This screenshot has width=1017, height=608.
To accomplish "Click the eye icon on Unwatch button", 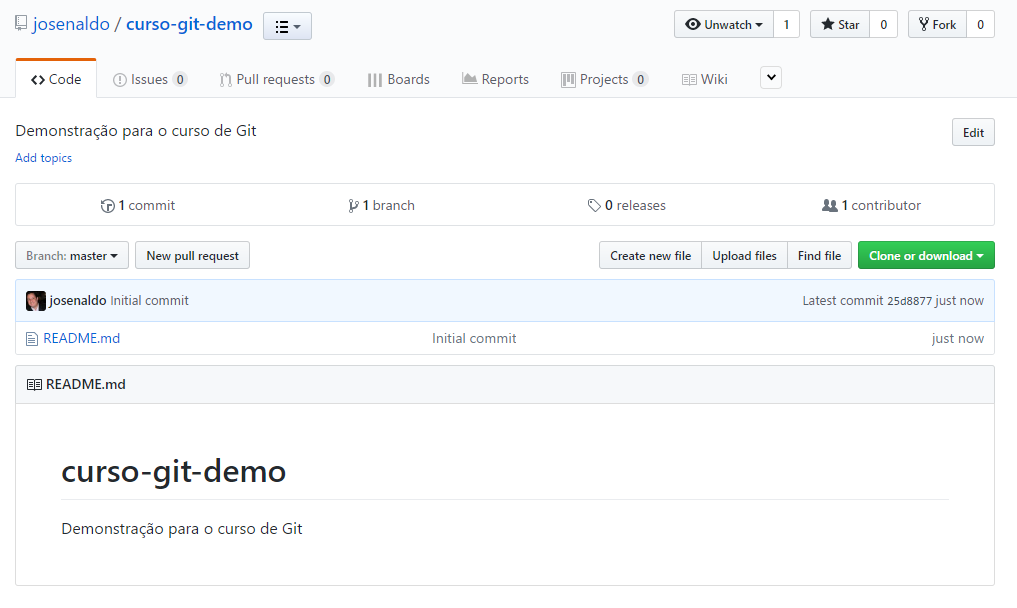I will [693, 25].
